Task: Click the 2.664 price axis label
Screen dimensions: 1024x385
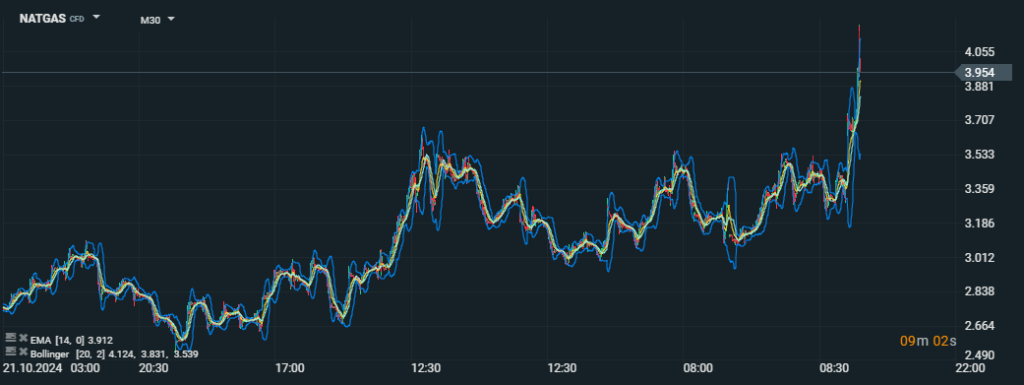Action: tap(979, 326)
